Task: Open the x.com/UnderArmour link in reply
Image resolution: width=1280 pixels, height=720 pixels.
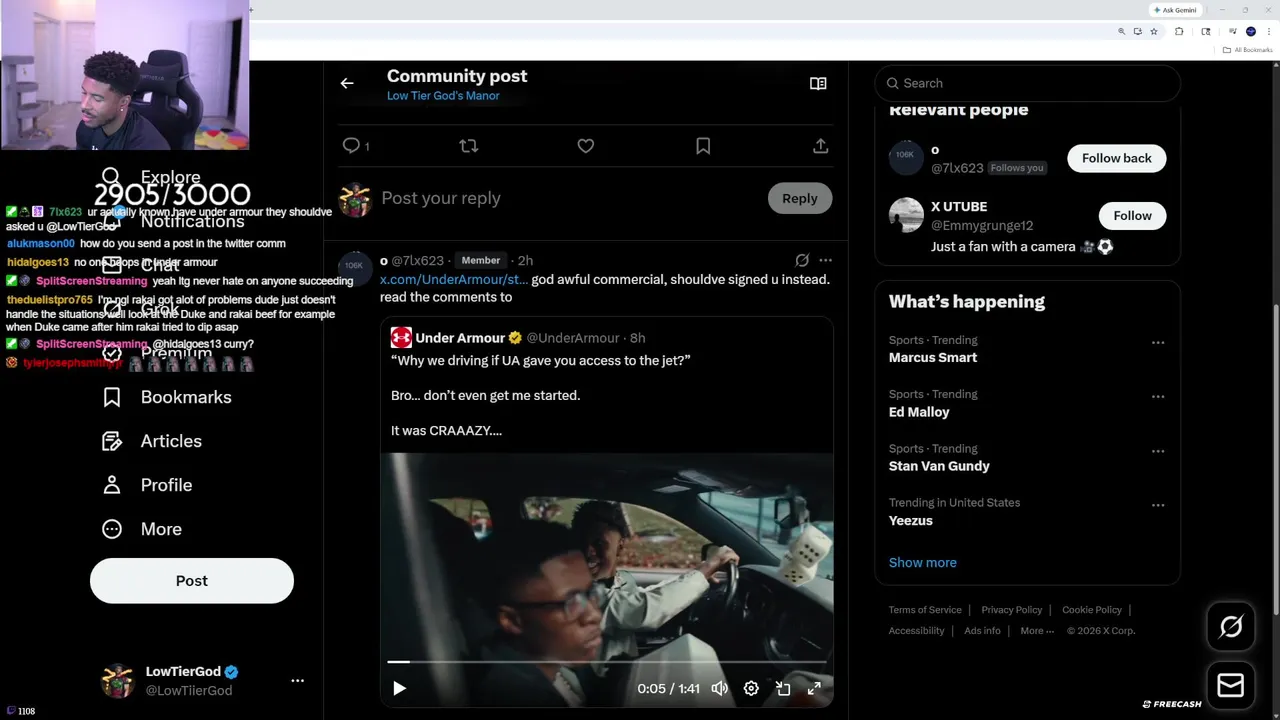Action: [454, 279]
